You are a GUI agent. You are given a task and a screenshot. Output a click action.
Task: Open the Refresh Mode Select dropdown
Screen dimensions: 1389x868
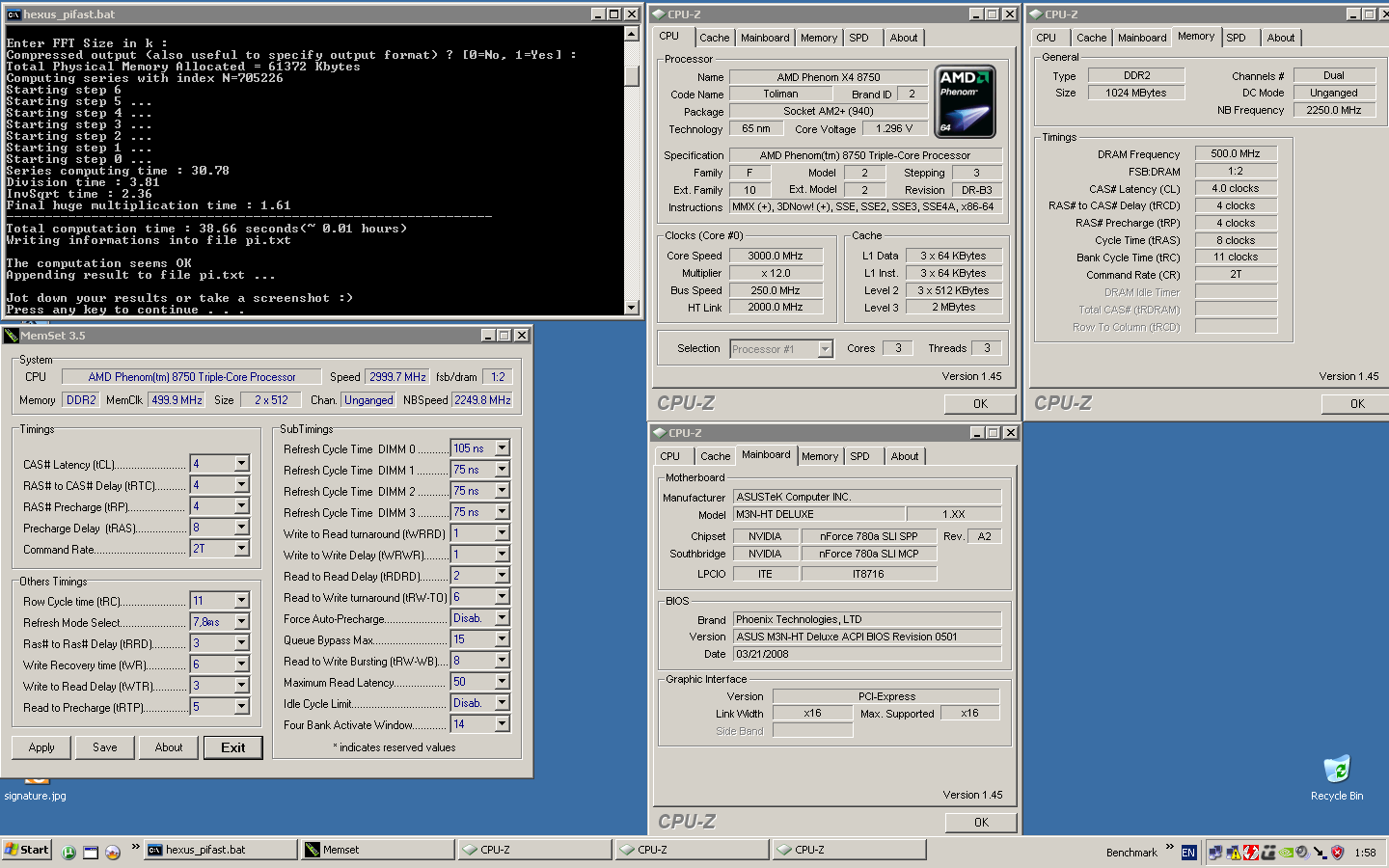(241, 622)
